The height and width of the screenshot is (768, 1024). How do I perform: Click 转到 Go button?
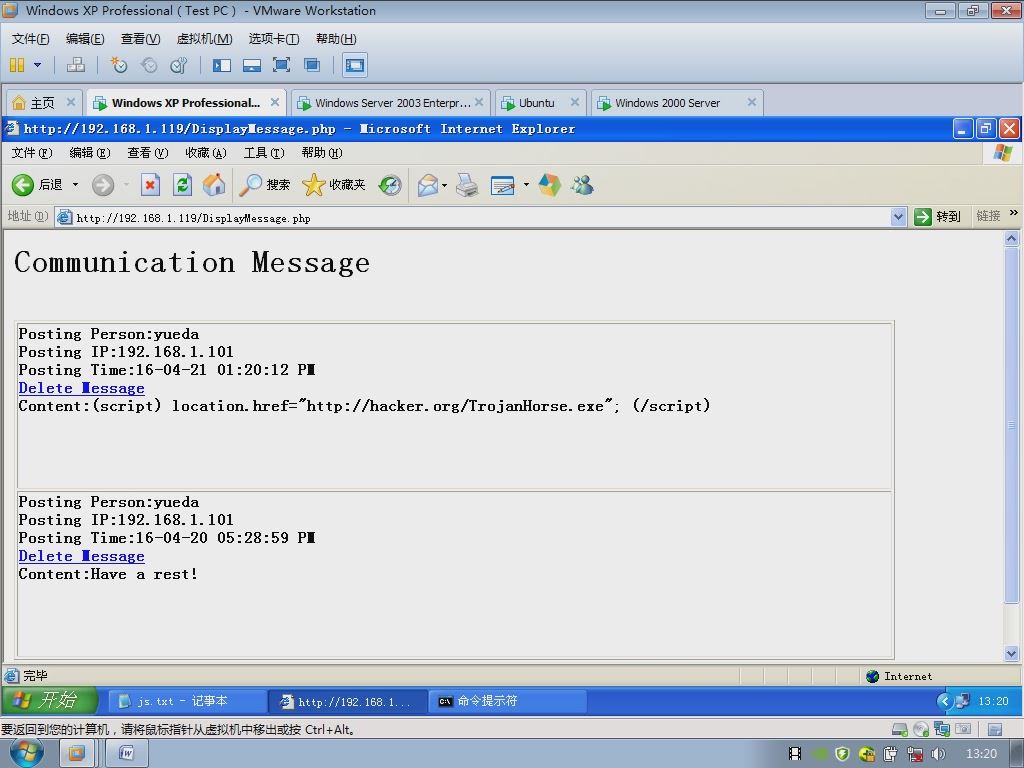938,216
